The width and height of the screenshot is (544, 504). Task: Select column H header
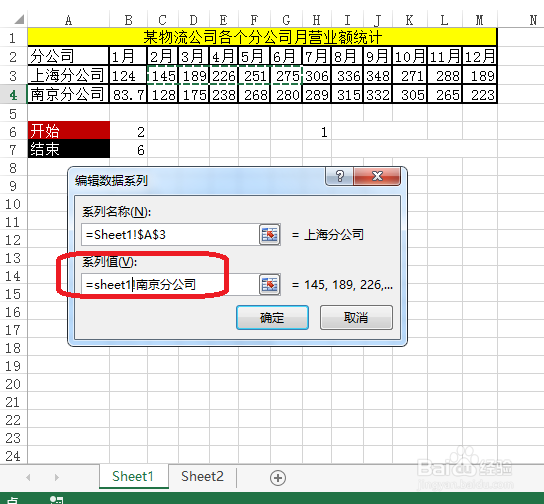point(316,20)
